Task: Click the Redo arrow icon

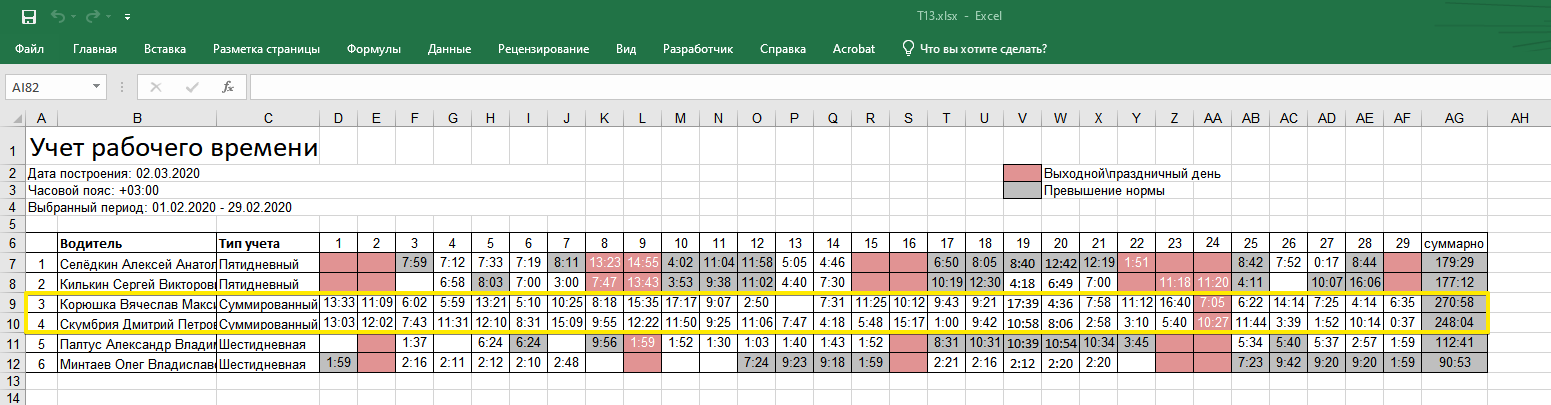Action: pyautogui.click(x=93, y=17)
